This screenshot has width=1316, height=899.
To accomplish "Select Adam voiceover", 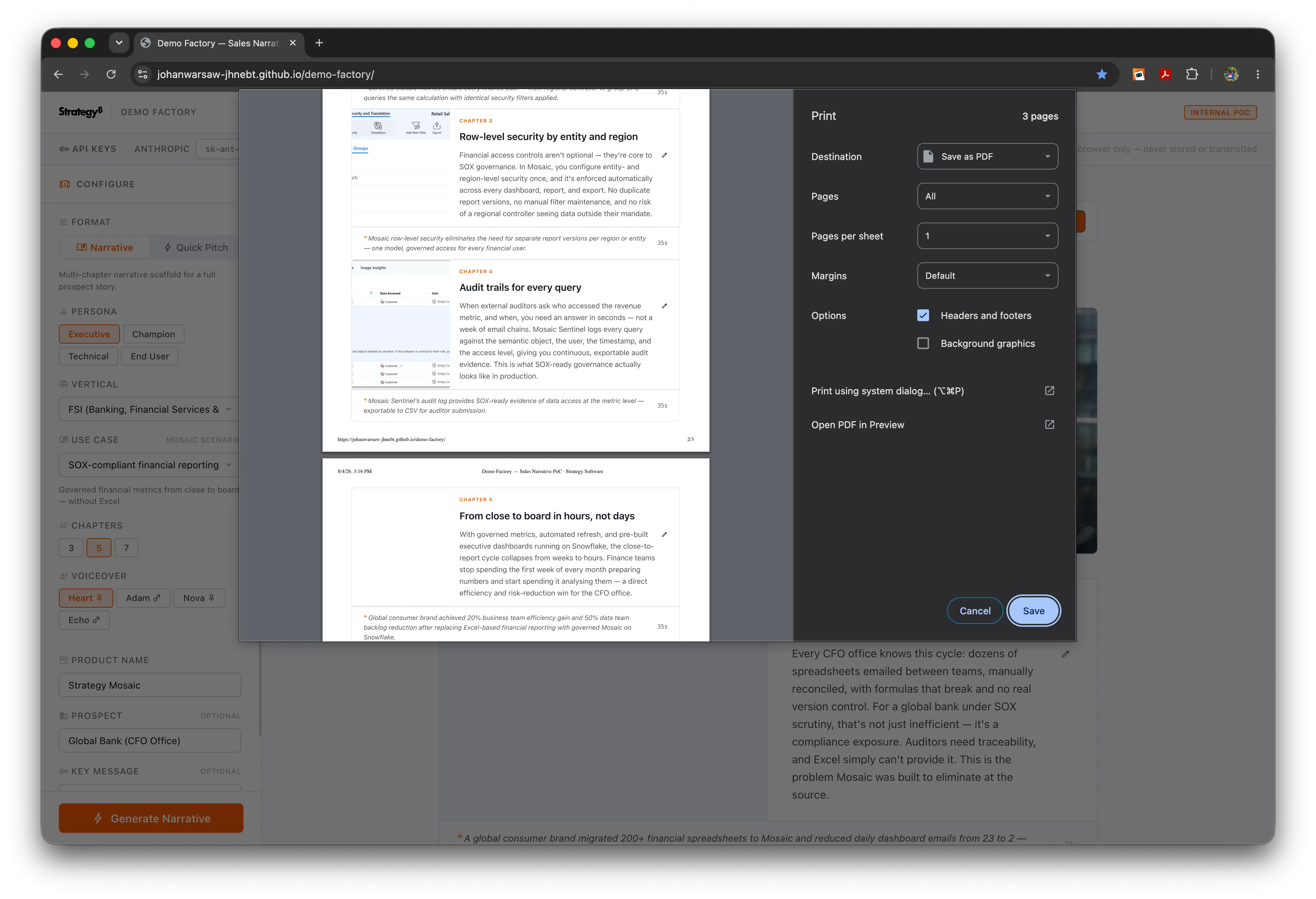I will [x=143, y=598].
